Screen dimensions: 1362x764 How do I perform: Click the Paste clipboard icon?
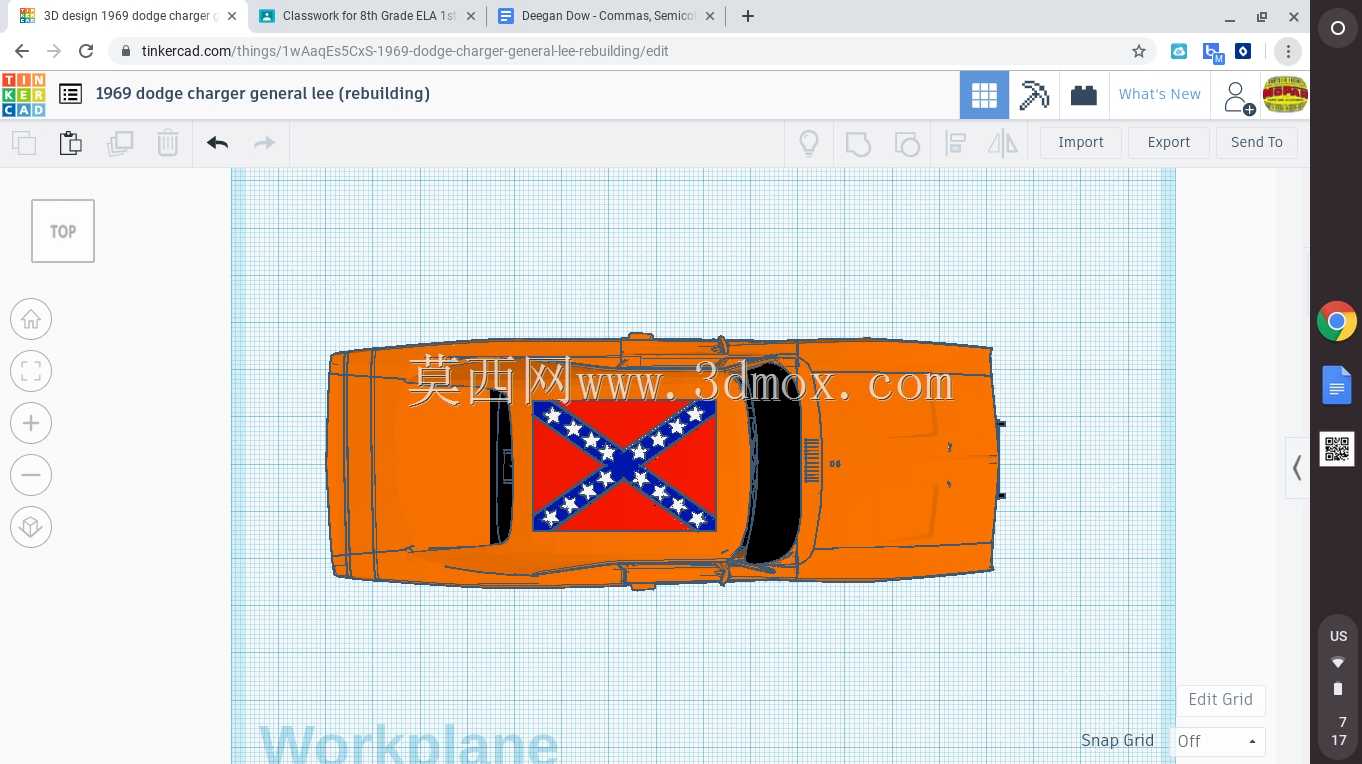[x=71, y=143]
